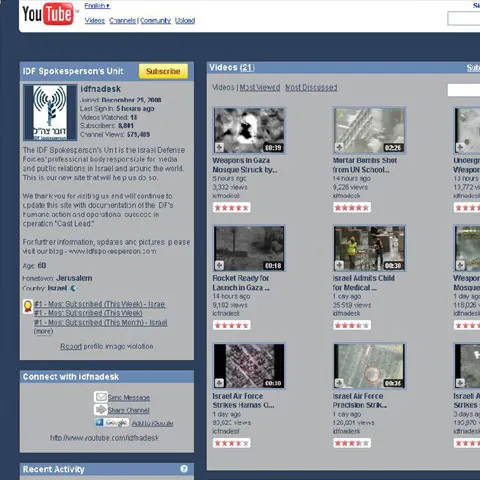Open the Community navigation link
480x480 pixels.
tap(155, 21)
